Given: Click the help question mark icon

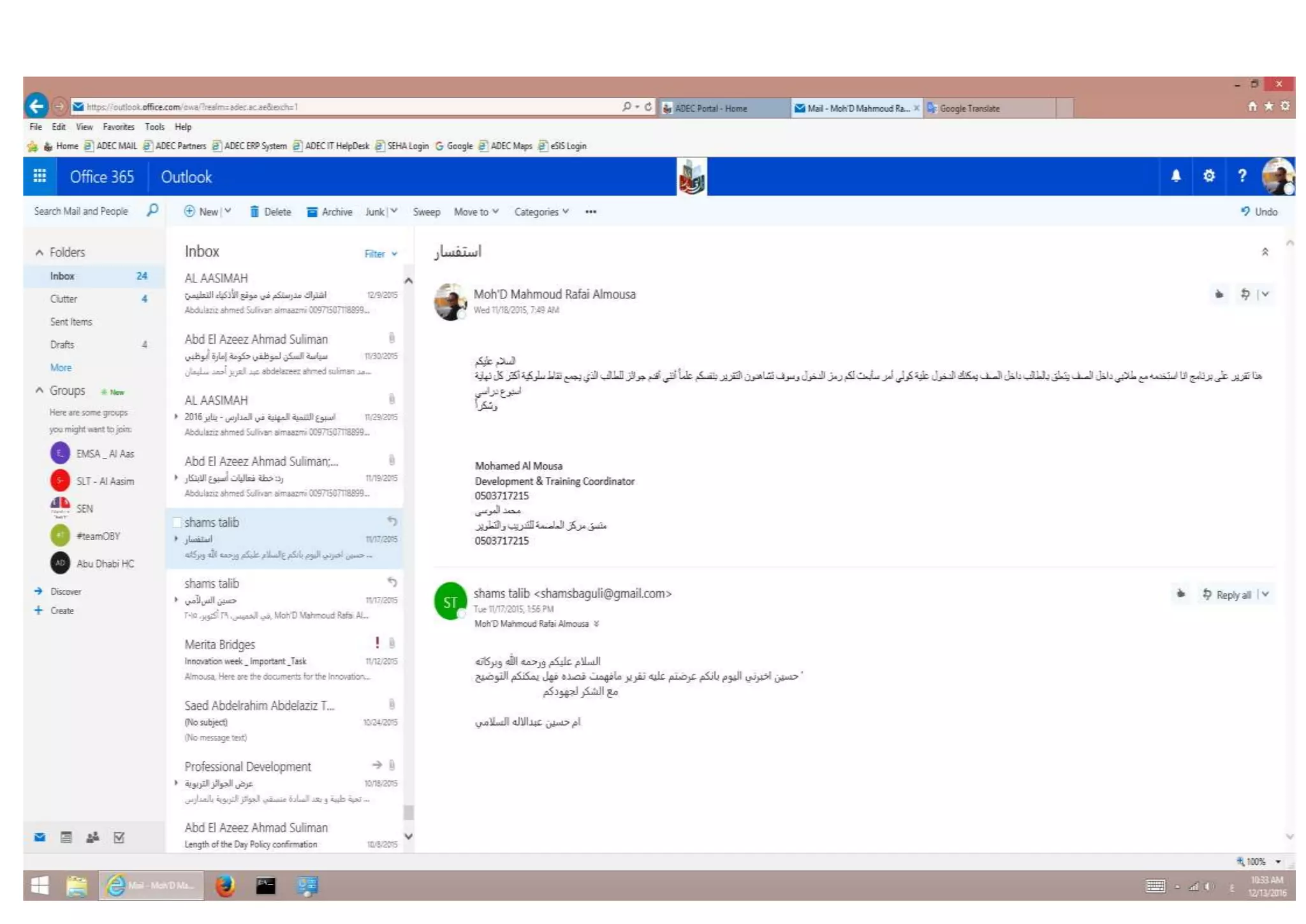Looking at the screenshot, I should 1242,176.
